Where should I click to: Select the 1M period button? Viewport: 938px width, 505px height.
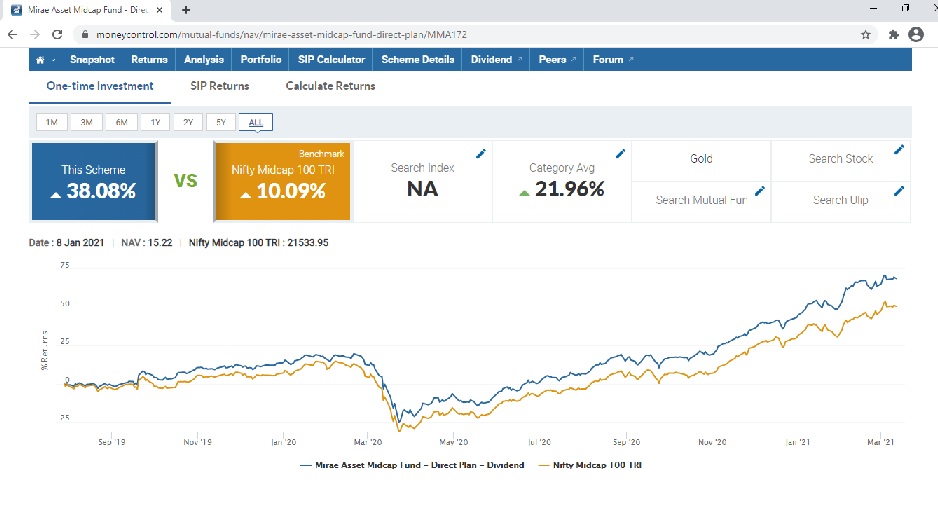pyautogui.click(x=51, y=122)
